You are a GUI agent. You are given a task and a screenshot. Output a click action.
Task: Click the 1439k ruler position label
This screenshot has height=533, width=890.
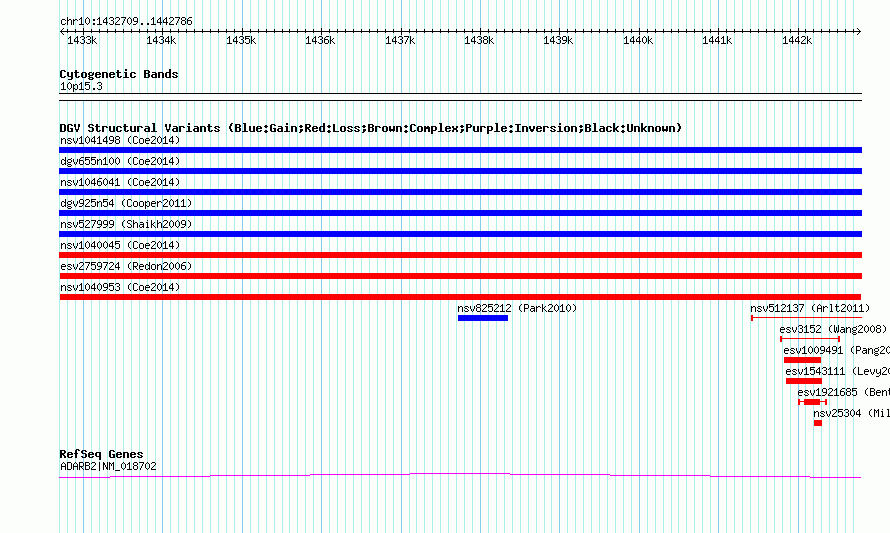(x=559, y=40)
